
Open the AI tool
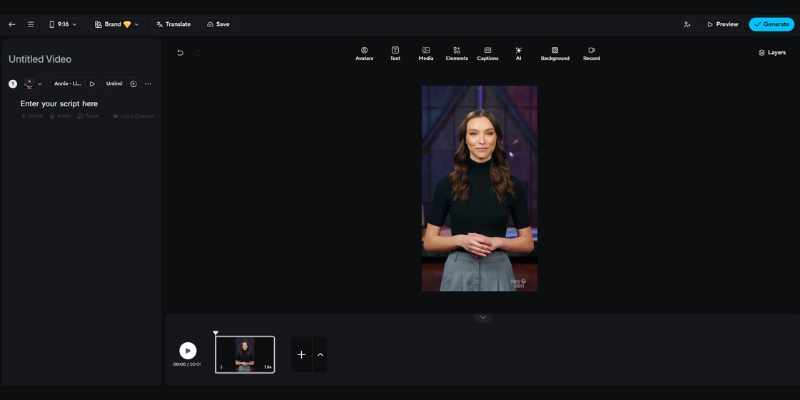point(518,54)
